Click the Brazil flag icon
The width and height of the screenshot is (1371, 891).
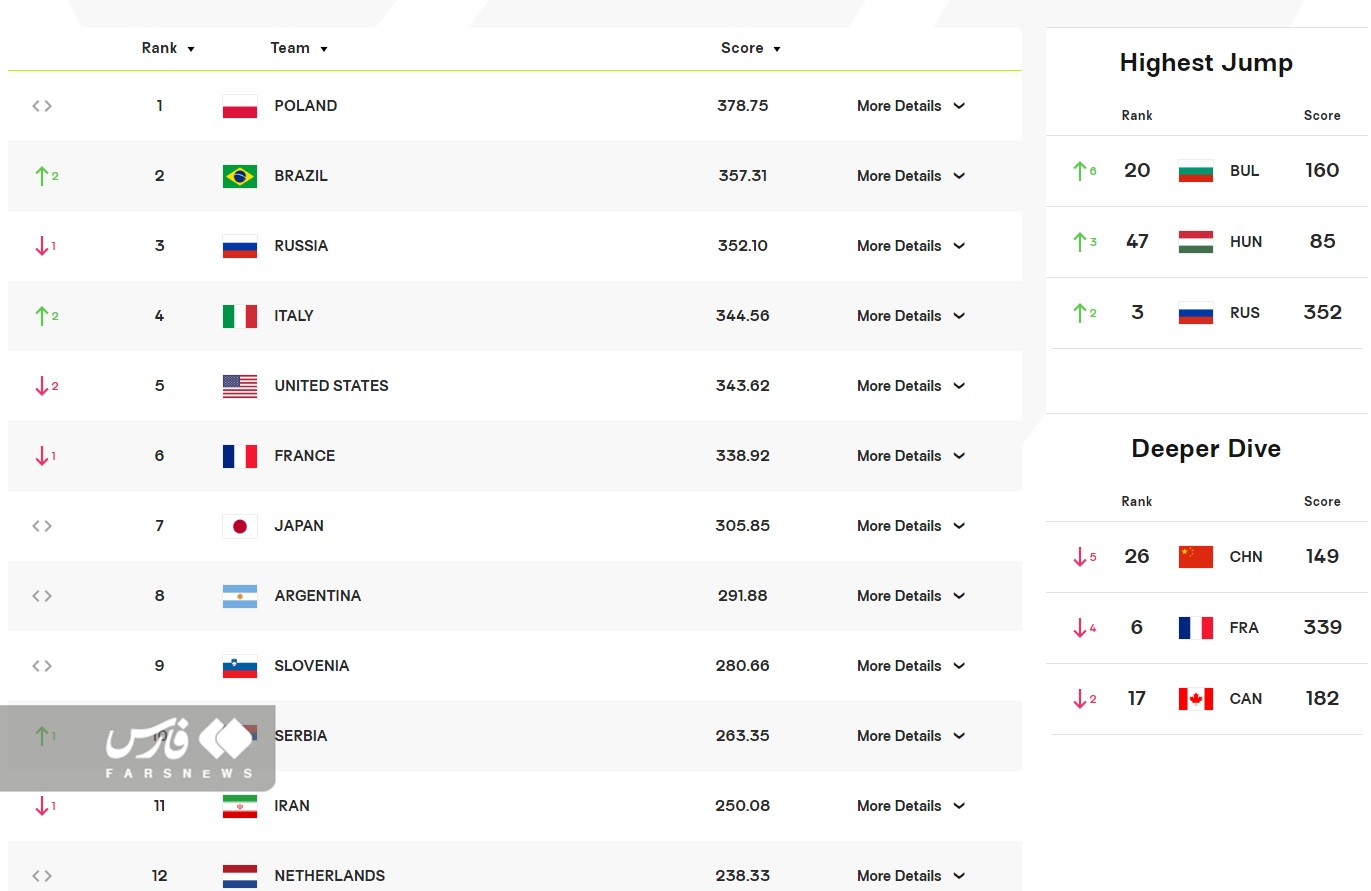pyautogui.click(x=239, y=176)
